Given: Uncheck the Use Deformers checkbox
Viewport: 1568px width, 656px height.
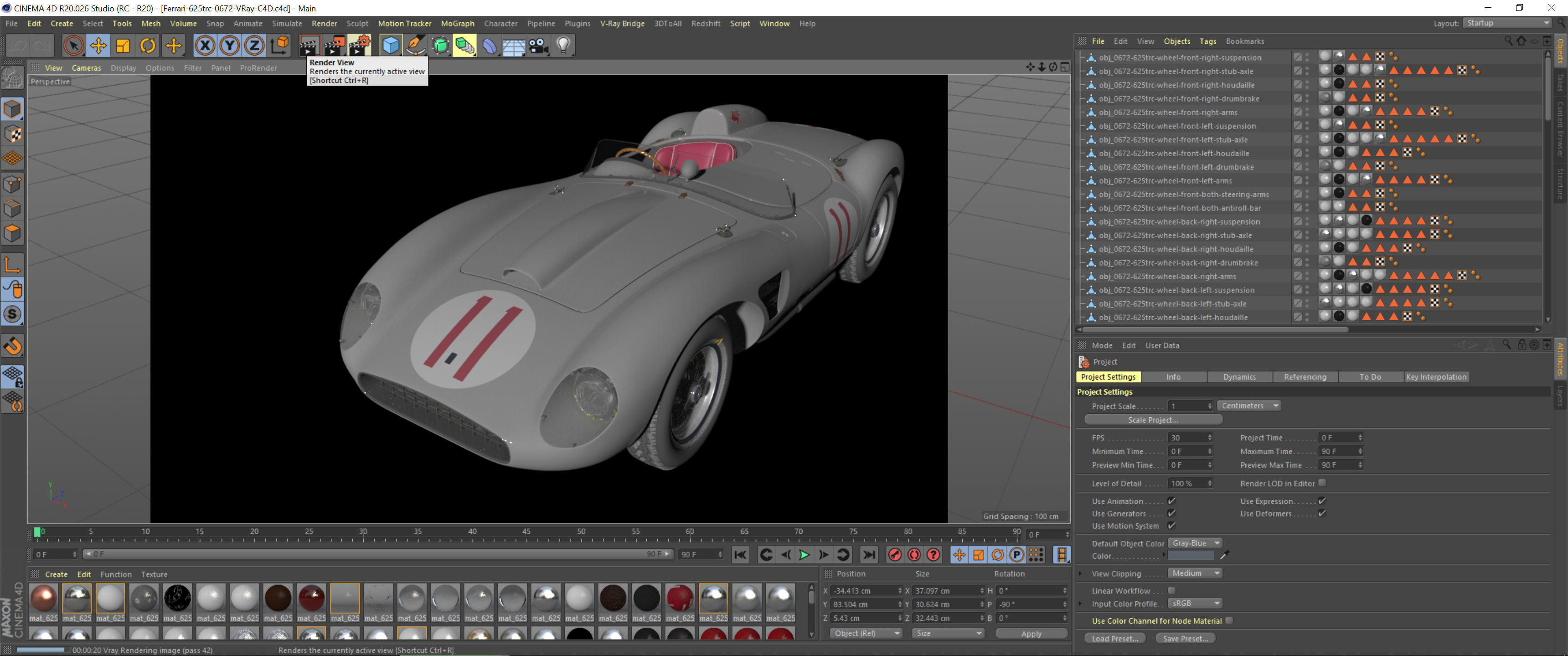Looking at the screenshot, I should (1321, 513).
